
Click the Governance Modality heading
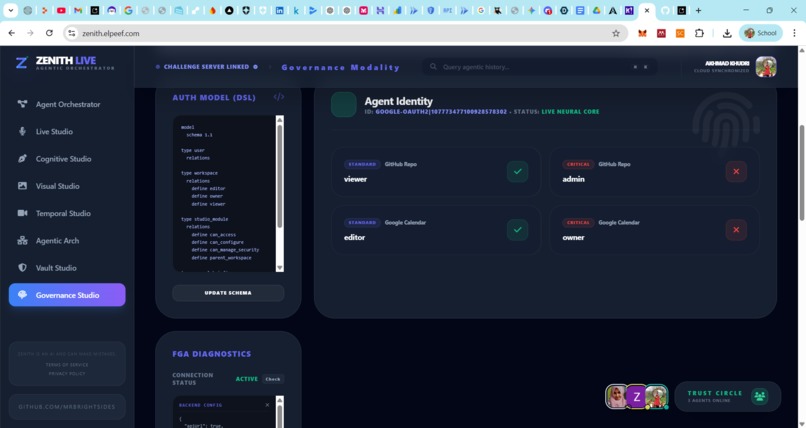(340, 67)
